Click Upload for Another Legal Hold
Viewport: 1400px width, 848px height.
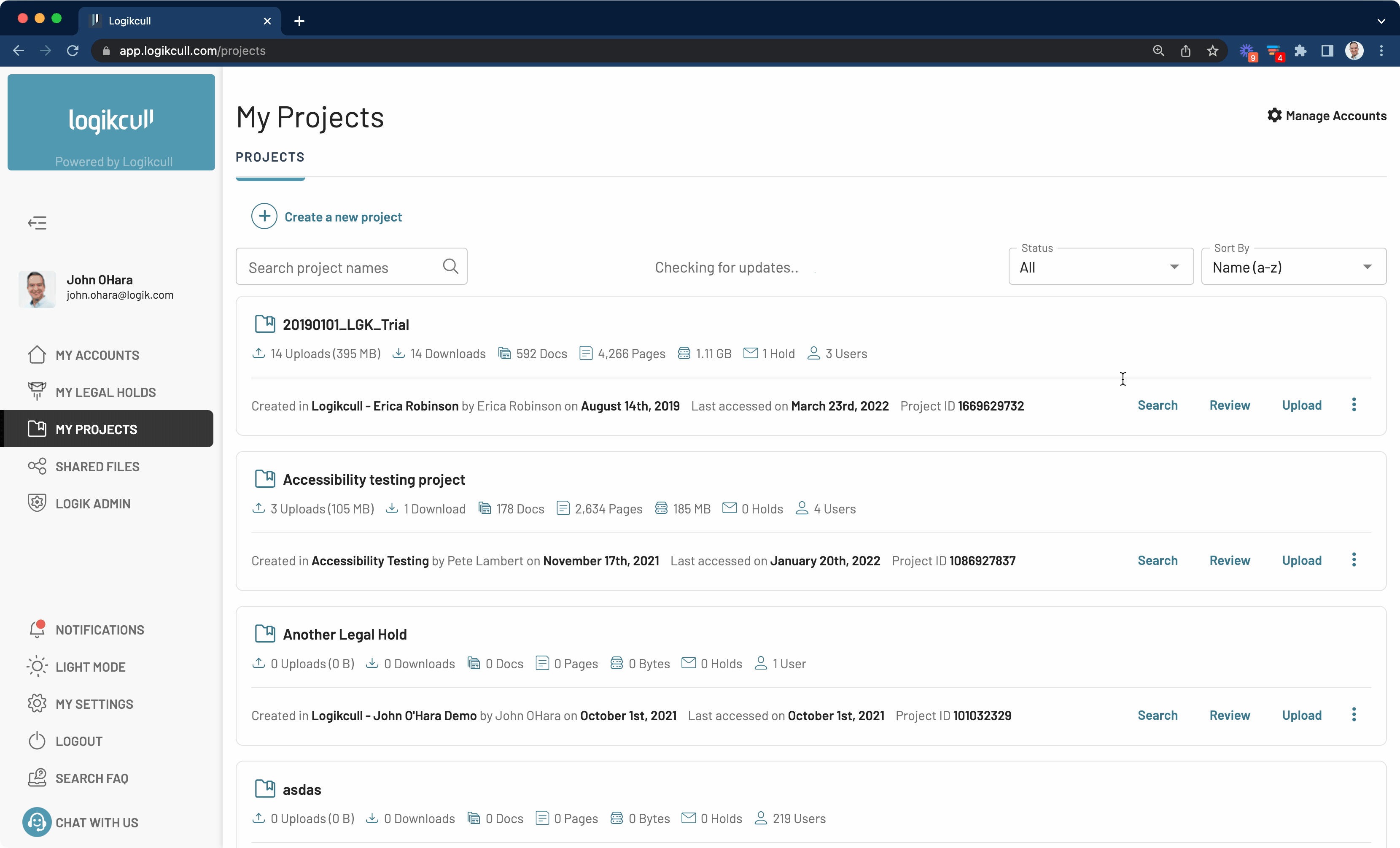[x=1302, y=715]
